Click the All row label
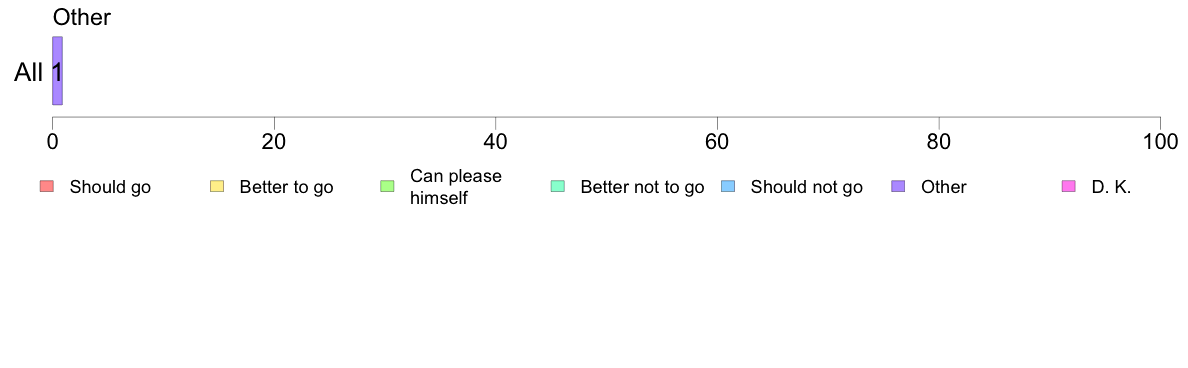Viewport: 1188px width, 368px height. (x=28, y=73)
